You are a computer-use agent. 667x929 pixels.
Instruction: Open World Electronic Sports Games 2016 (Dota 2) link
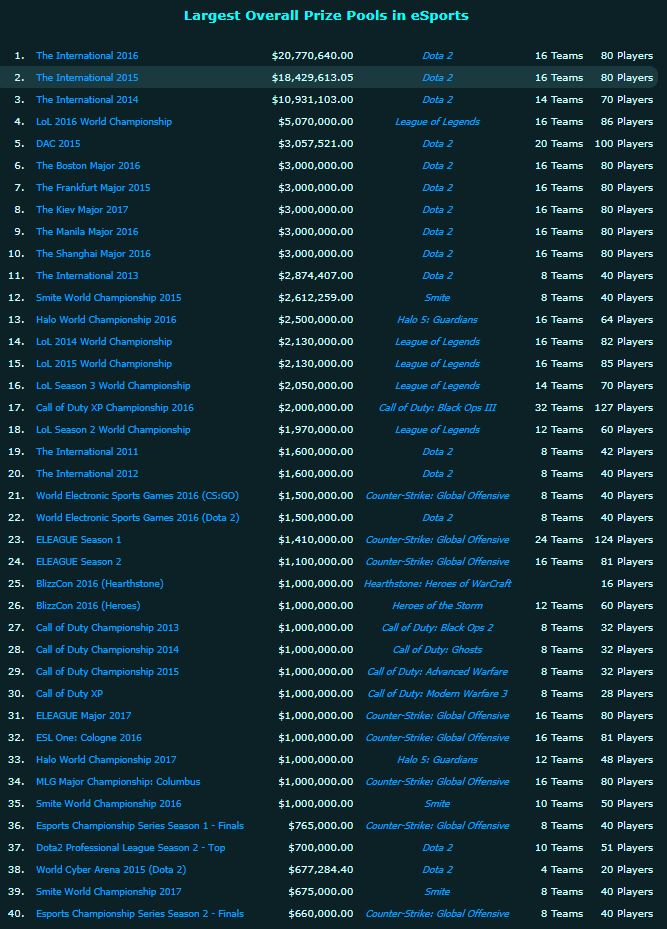137,517
